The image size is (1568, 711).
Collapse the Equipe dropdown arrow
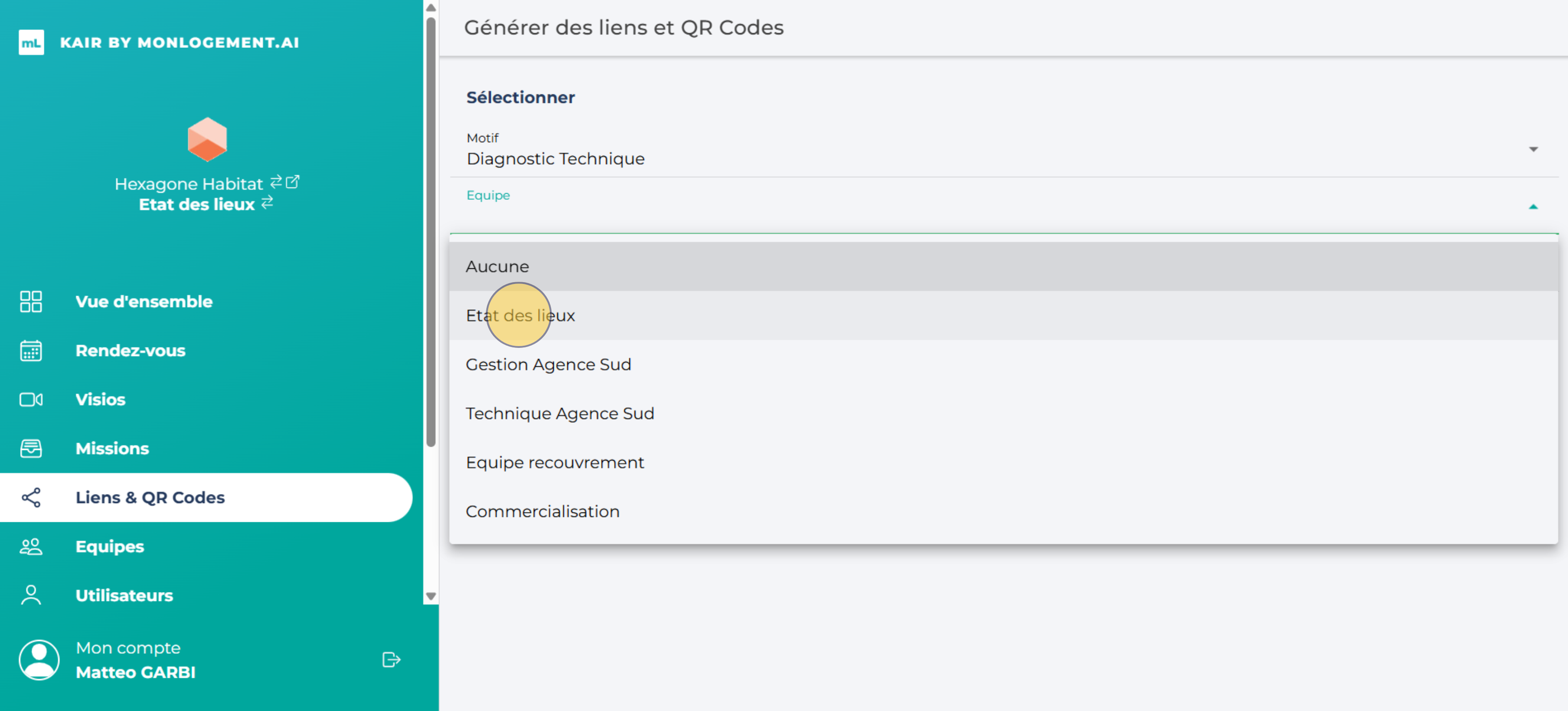pos(1533,207)
